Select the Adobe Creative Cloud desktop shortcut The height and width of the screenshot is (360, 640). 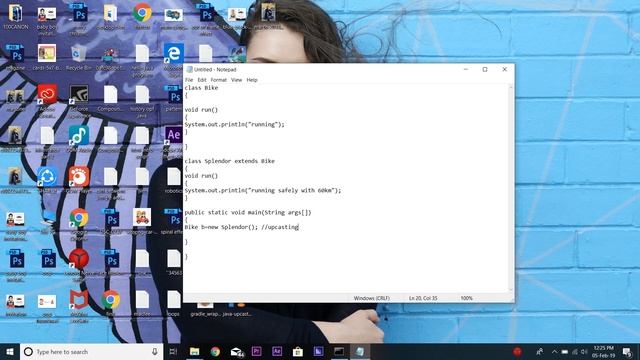coord(47,100)
